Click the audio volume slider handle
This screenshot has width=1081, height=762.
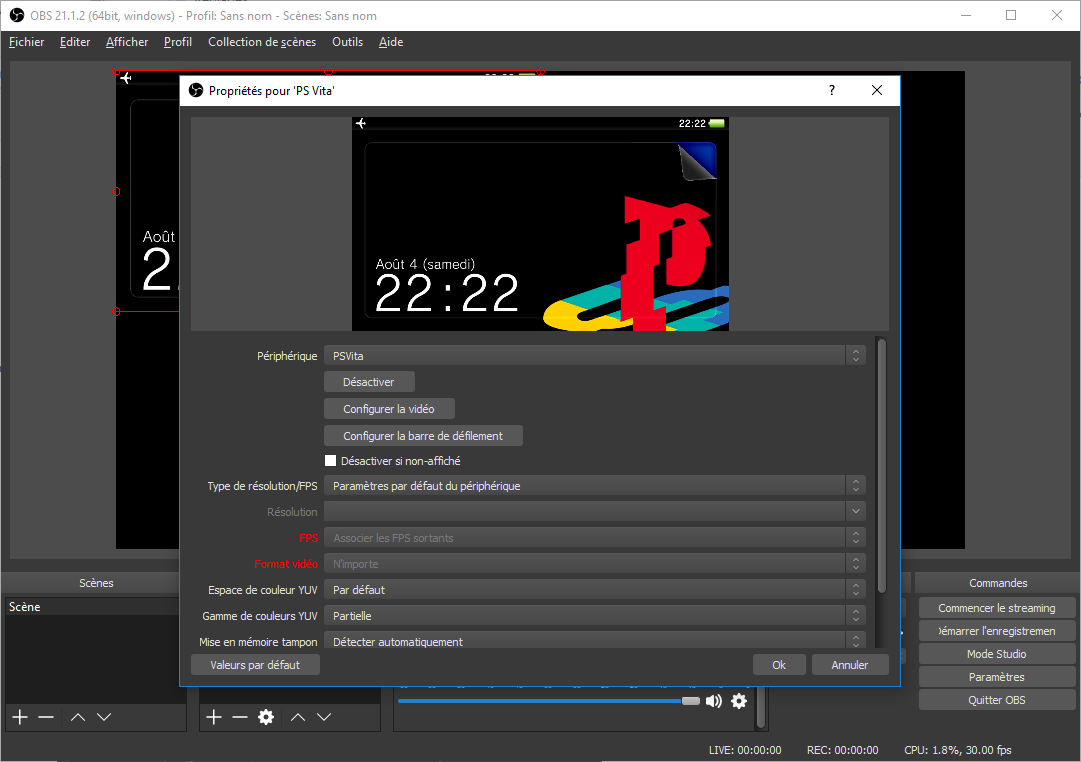691,701
